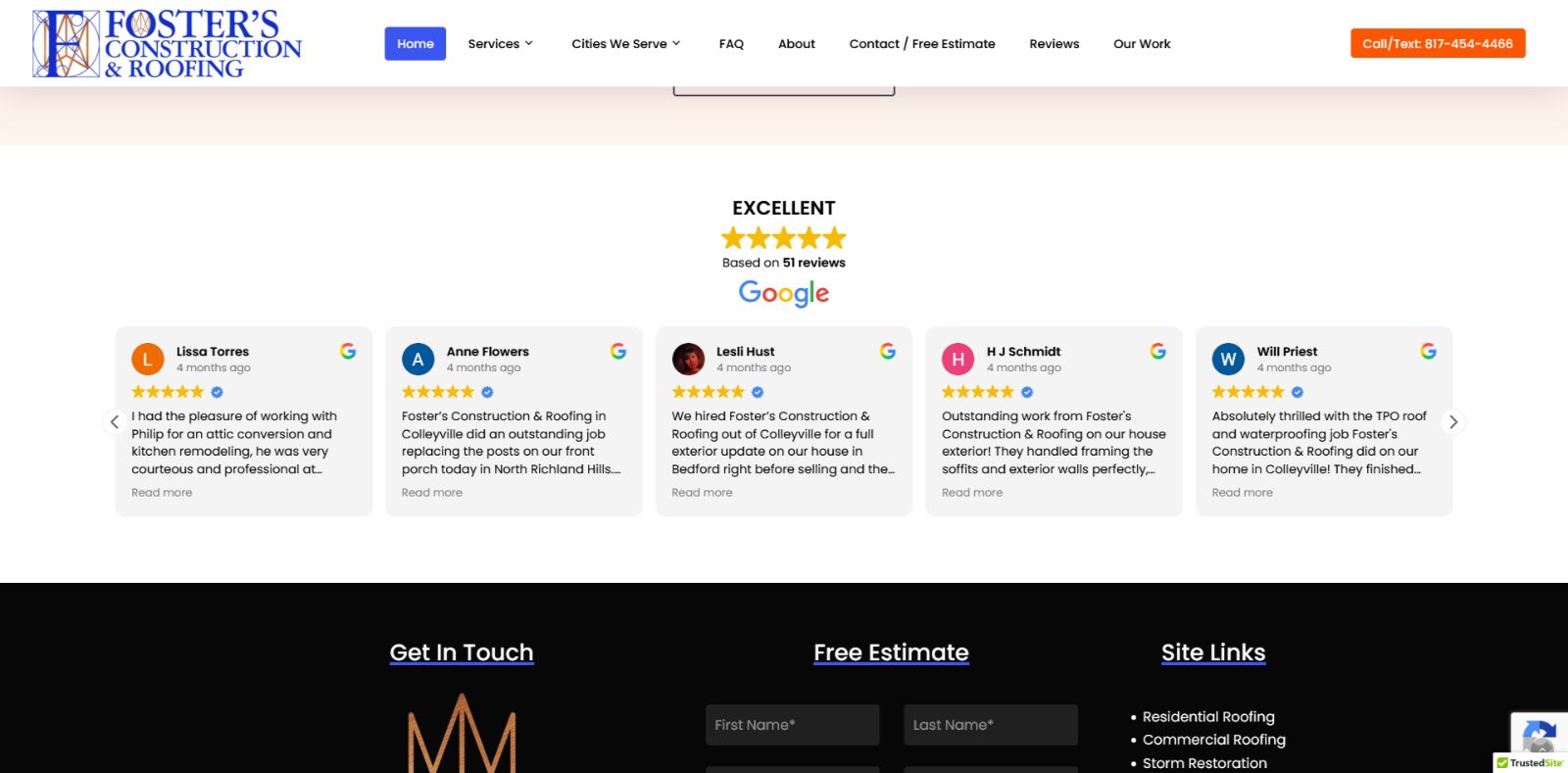Click reviewer name H J Schmidt
Screen dimensions: 1568x773
click(1024, 352)
